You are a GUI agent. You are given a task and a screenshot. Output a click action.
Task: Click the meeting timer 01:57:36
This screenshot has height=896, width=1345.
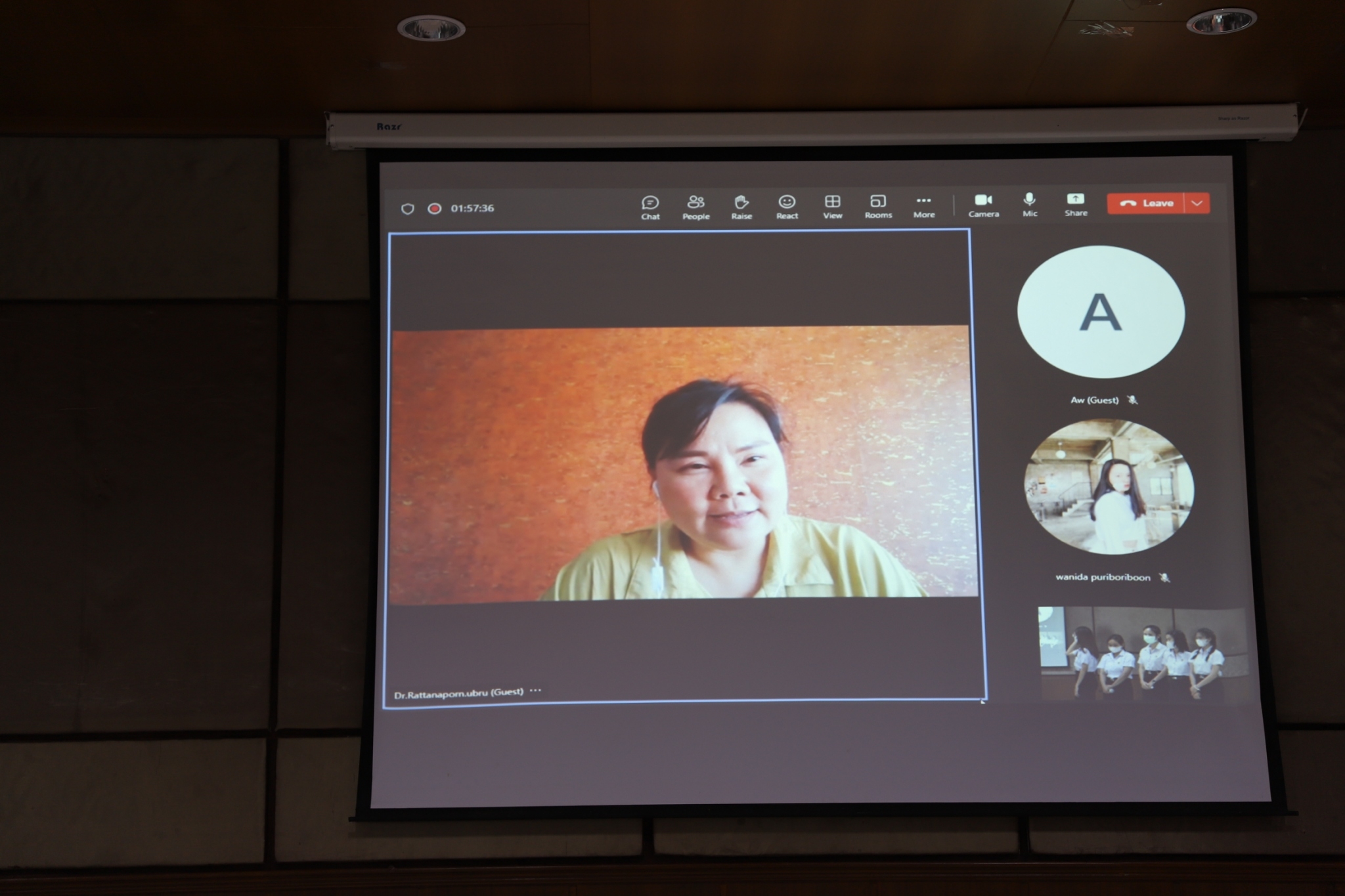[472, 208]
